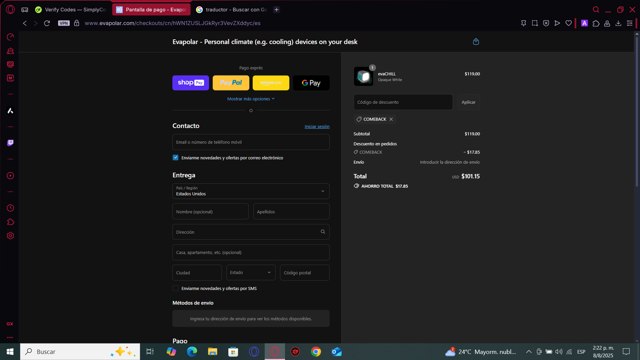Switch to Verify Codes SimplyCodes tab
The width and height of the screenshot is (640, 360).
(x=70, y=9)
